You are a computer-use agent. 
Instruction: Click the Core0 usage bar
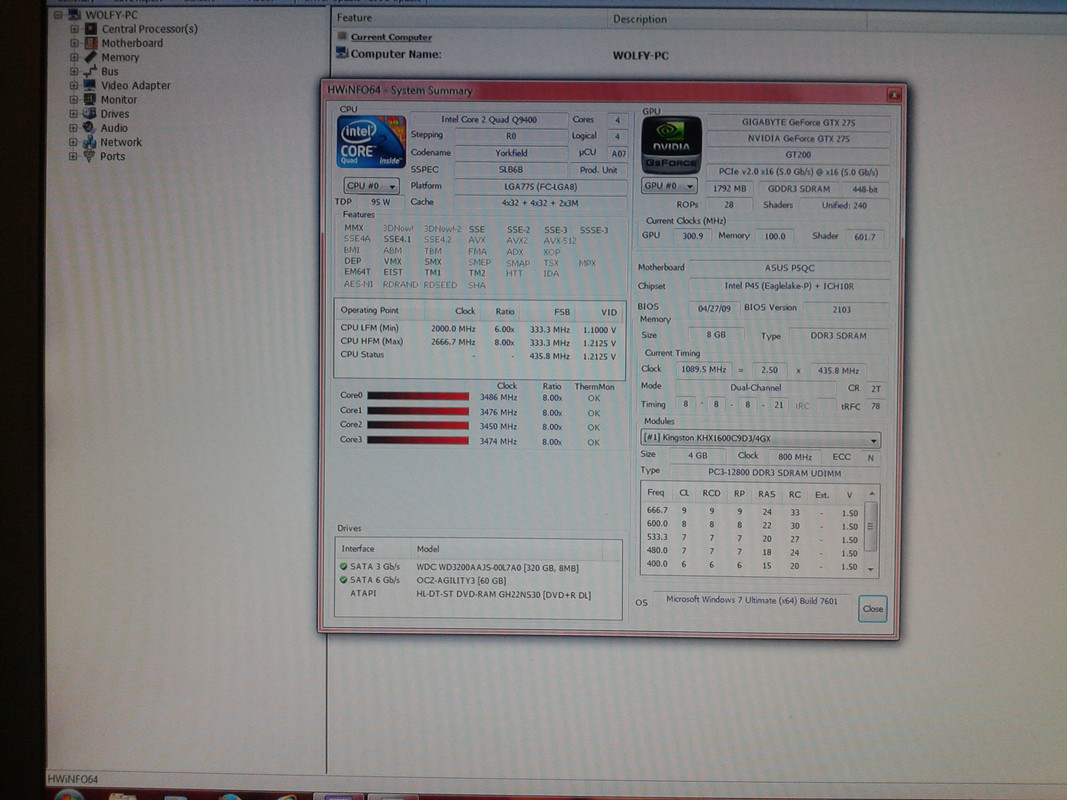(x=418, y=396)
